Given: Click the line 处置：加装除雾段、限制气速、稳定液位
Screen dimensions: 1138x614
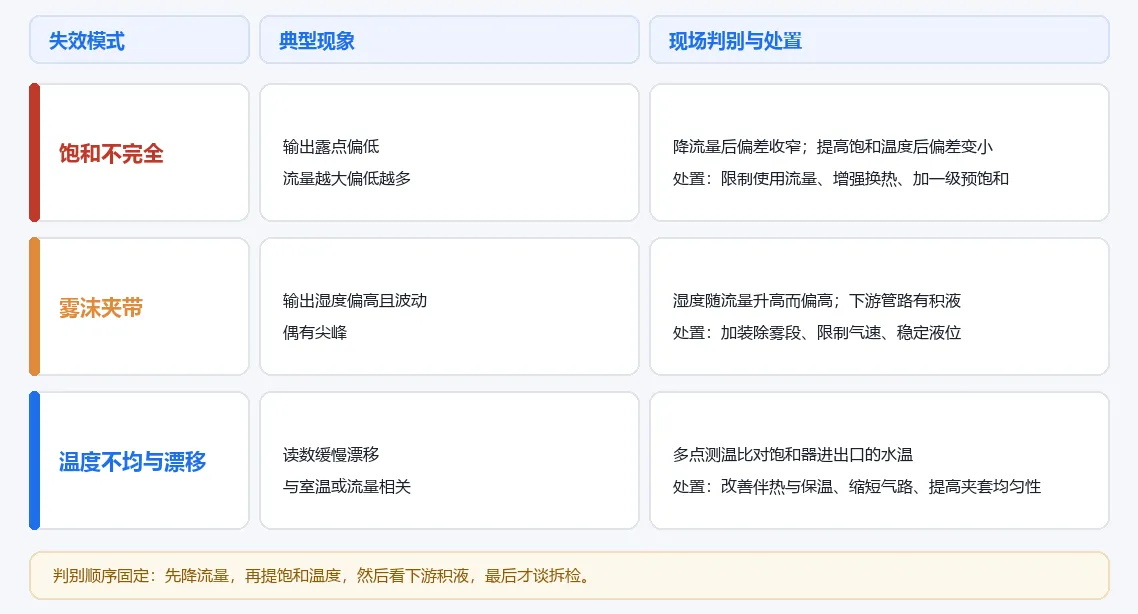Looking at the screenshot, I should tap(816, 332).
